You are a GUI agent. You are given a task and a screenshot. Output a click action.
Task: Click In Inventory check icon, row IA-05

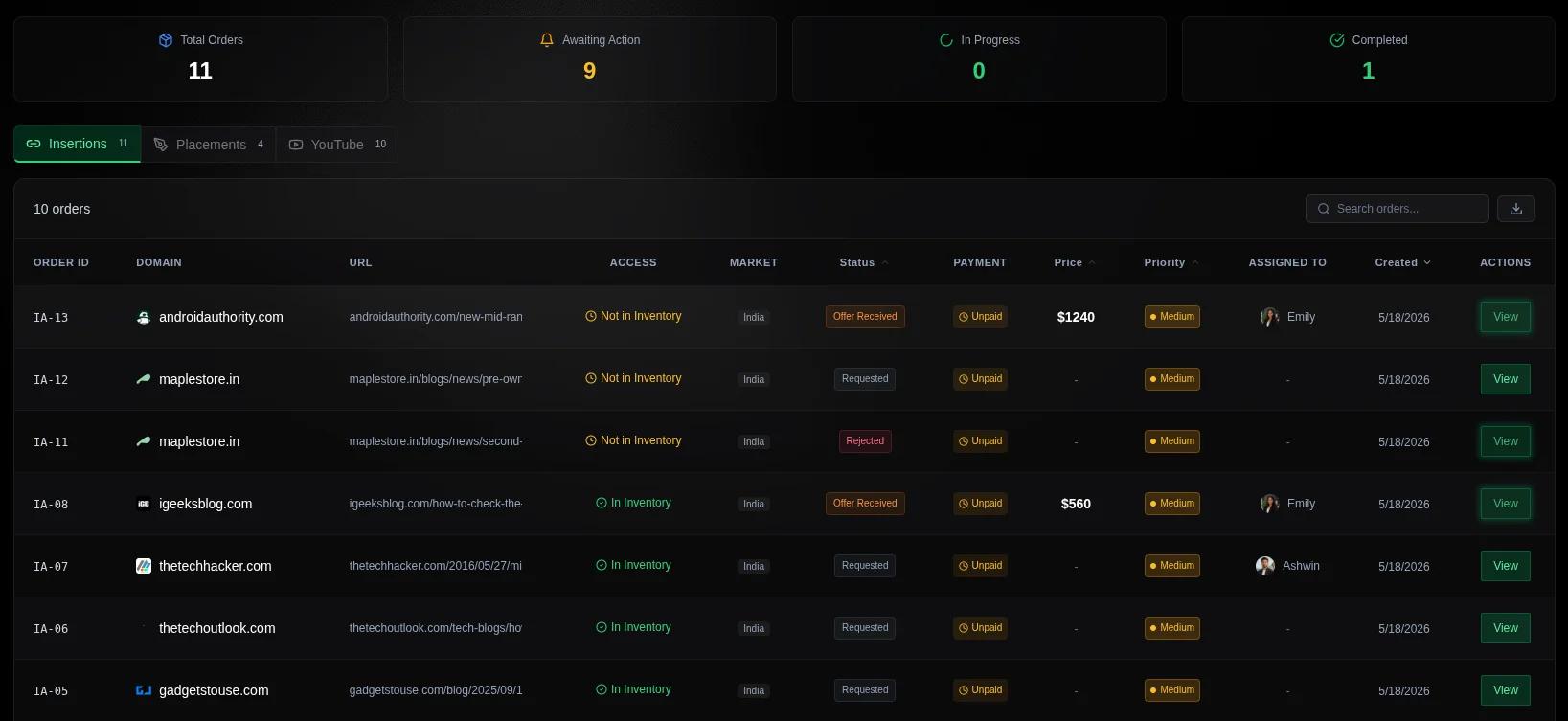coord(602,689)
